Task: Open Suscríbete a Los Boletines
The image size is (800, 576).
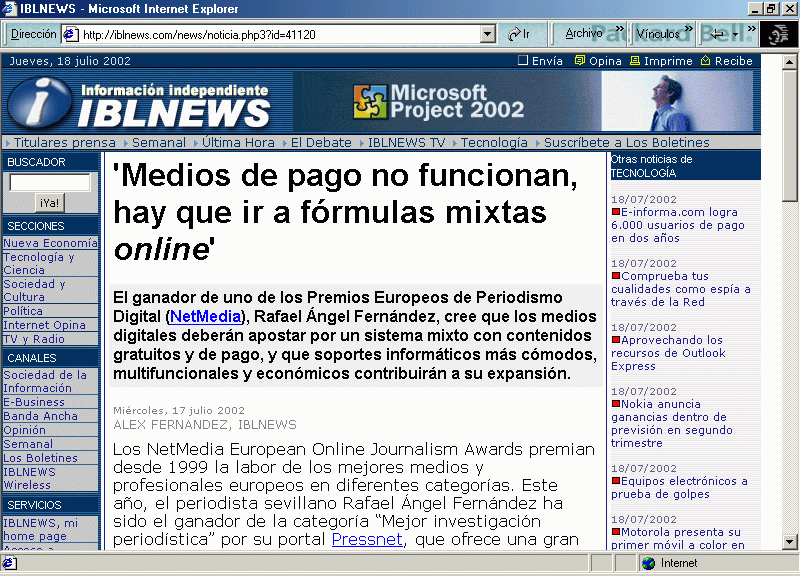Action: pos(627,142)
